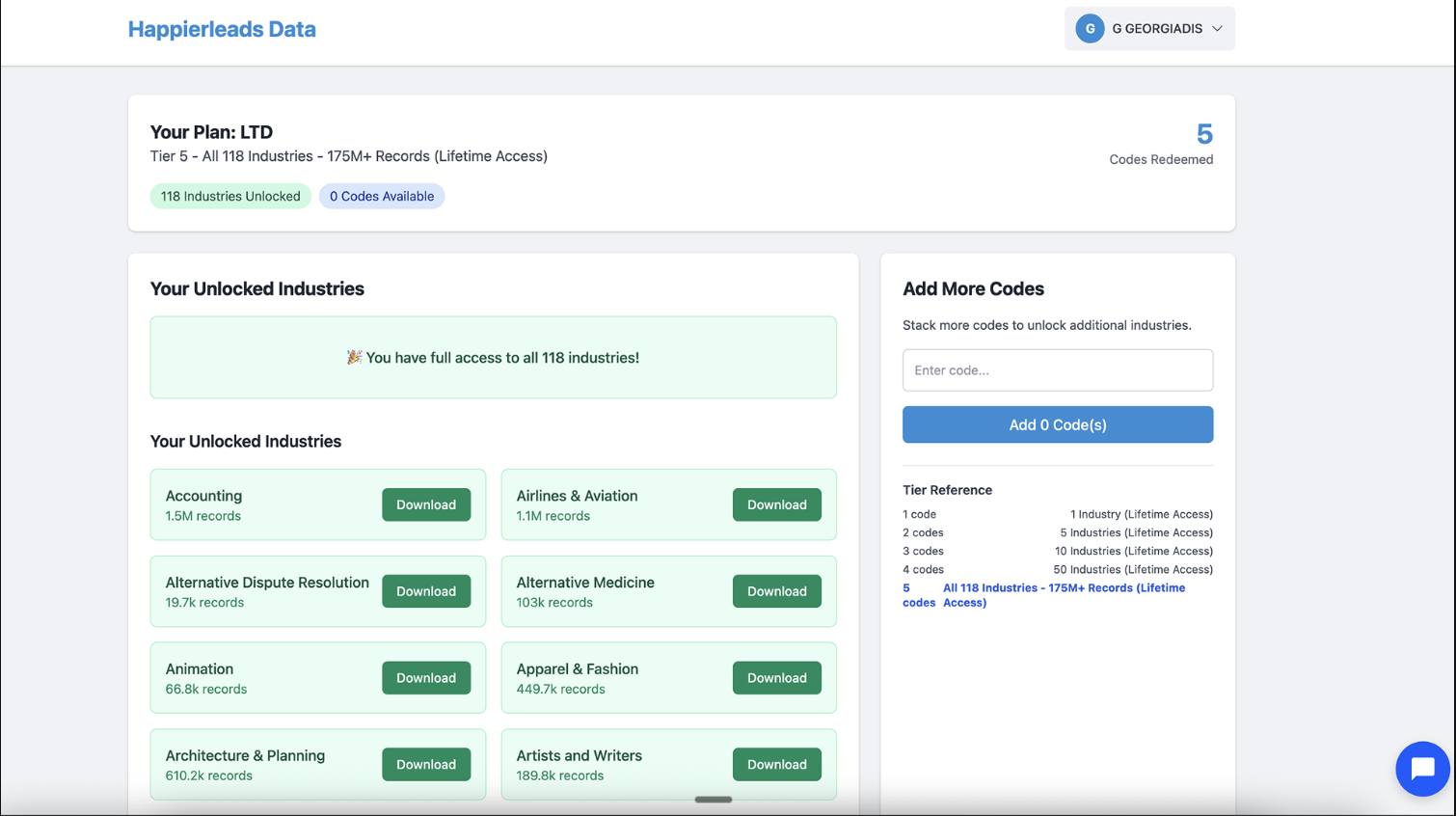Download the Animation dataset

(426, 678)
